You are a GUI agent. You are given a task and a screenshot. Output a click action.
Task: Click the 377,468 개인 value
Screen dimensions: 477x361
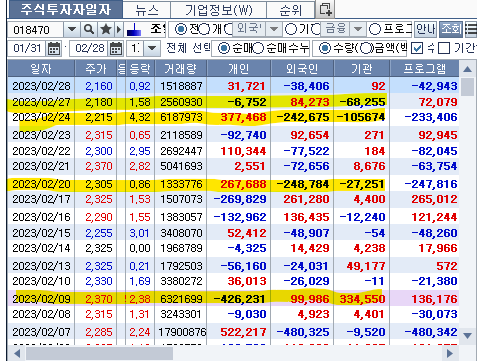(x=243, y=117)
